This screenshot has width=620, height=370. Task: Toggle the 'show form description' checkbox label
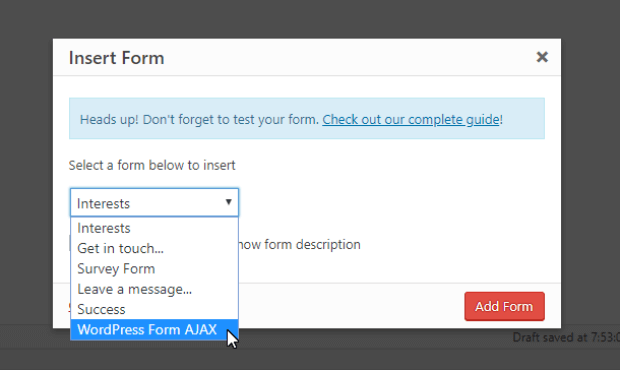click(x=300, y=244)
